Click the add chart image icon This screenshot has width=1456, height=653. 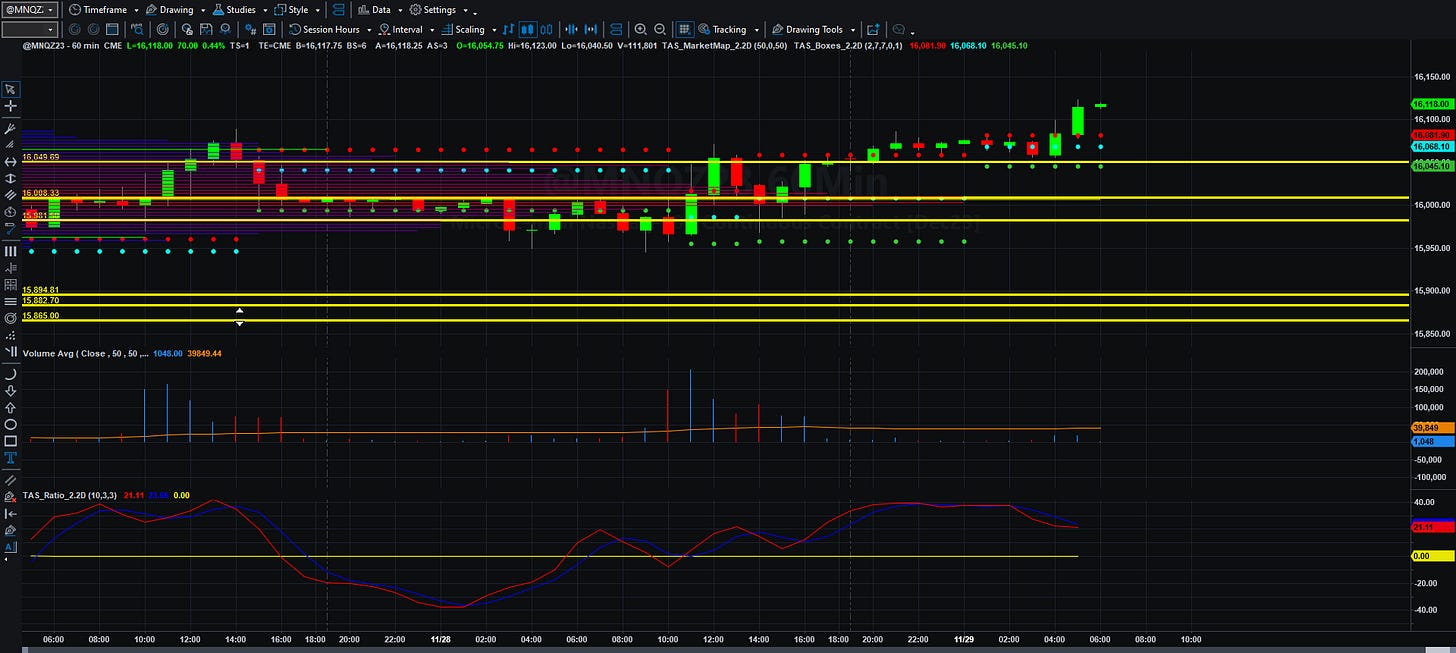[x=873, y=29]
